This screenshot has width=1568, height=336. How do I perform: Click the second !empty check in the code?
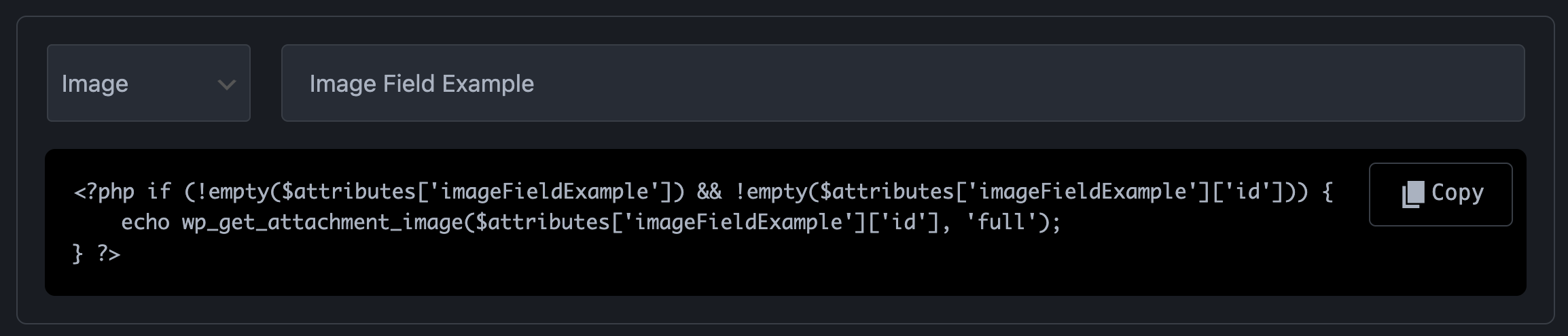click(x=770, y=192)
